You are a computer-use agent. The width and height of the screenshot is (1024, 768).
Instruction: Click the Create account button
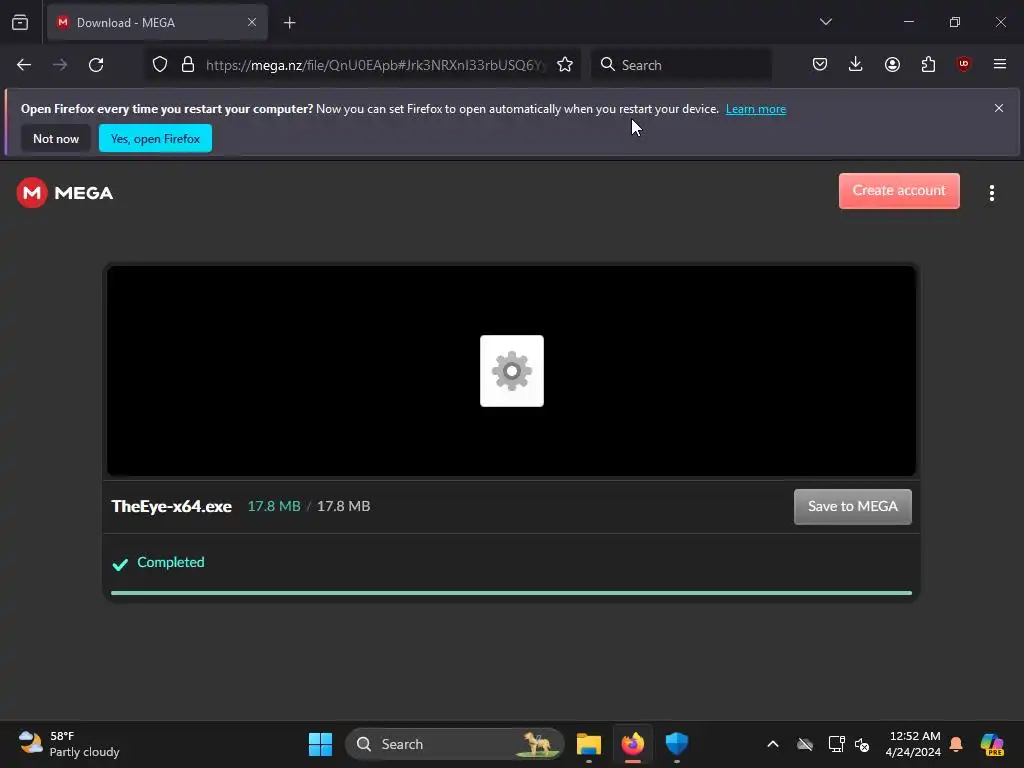[x=899, y=191]
